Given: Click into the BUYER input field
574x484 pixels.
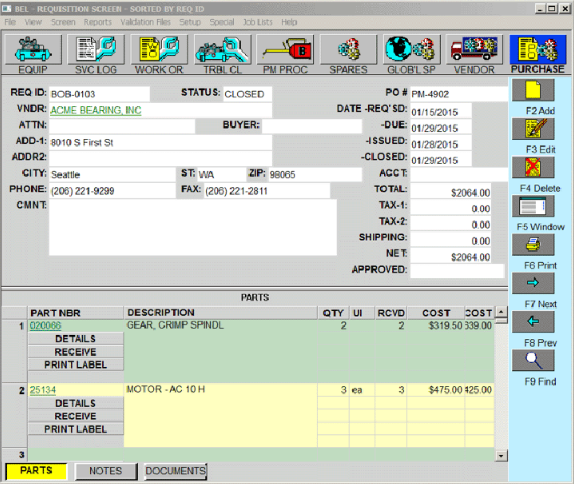Looking at the screenshot, I should click(312, 126).
